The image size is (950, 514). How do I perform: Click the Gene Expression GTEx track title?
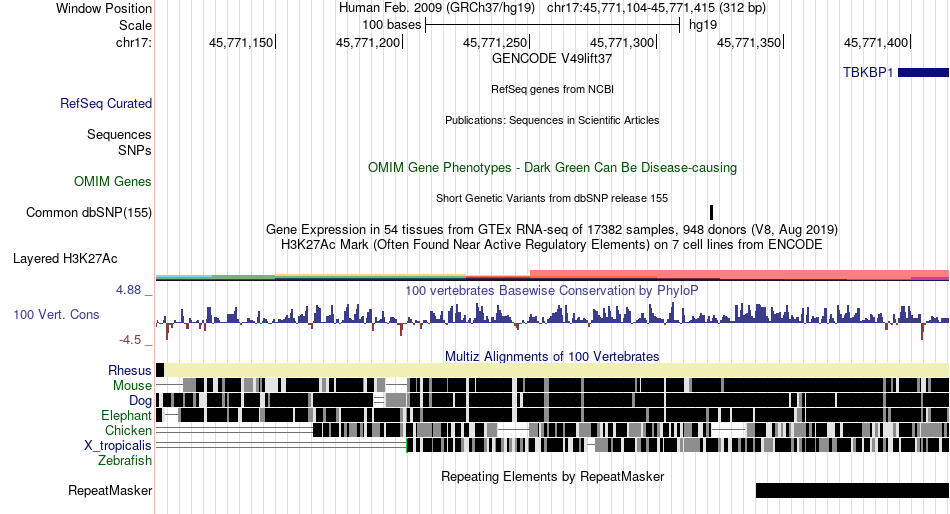coord(552,230)
